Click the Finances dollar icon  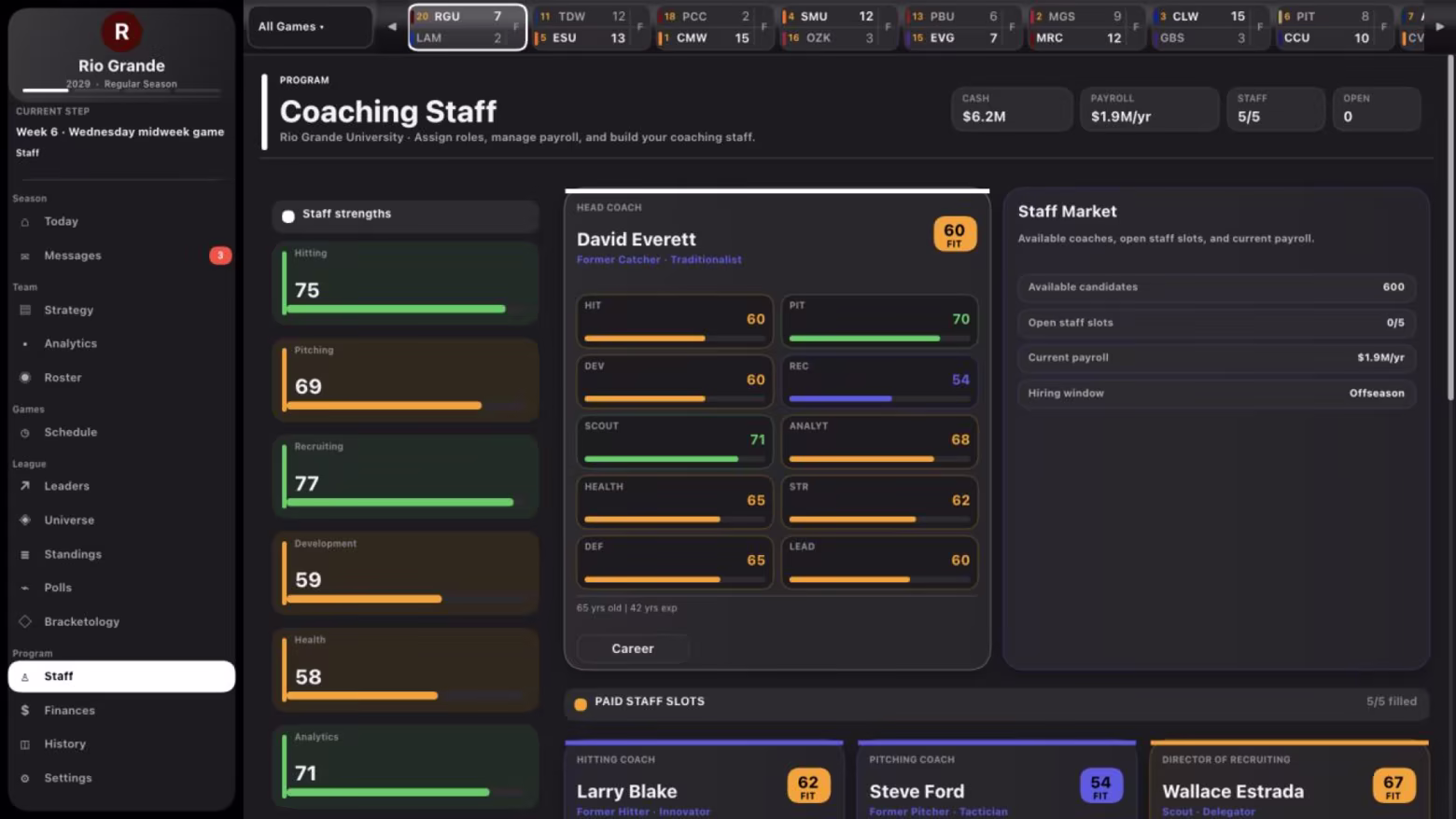coord(25,711)
